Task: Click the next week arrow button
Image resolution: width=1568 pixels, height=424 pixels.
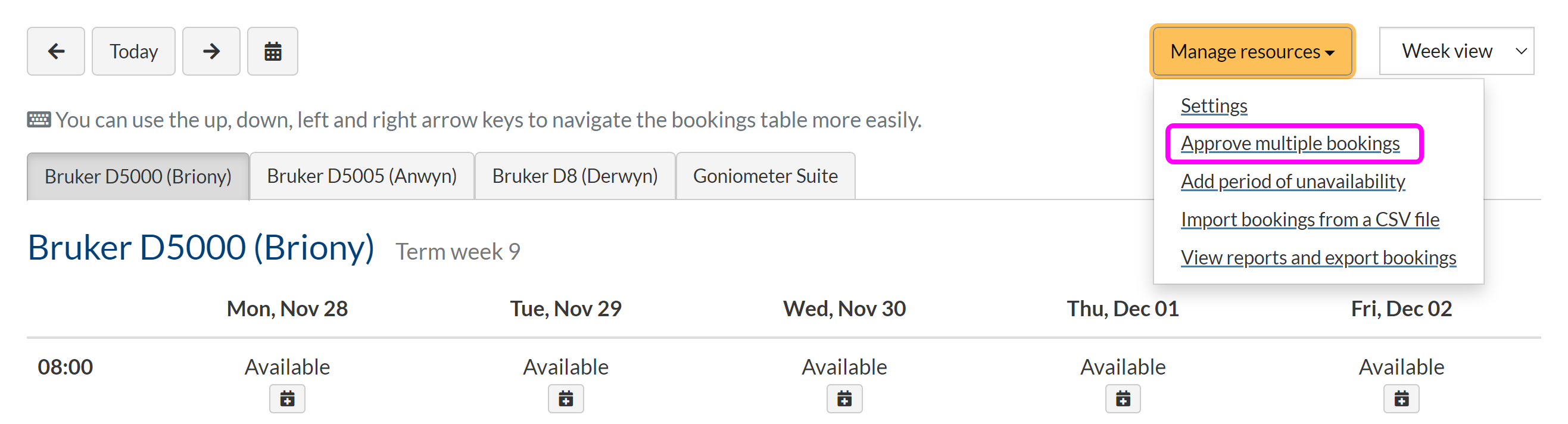Action: [x=211, y=51]
